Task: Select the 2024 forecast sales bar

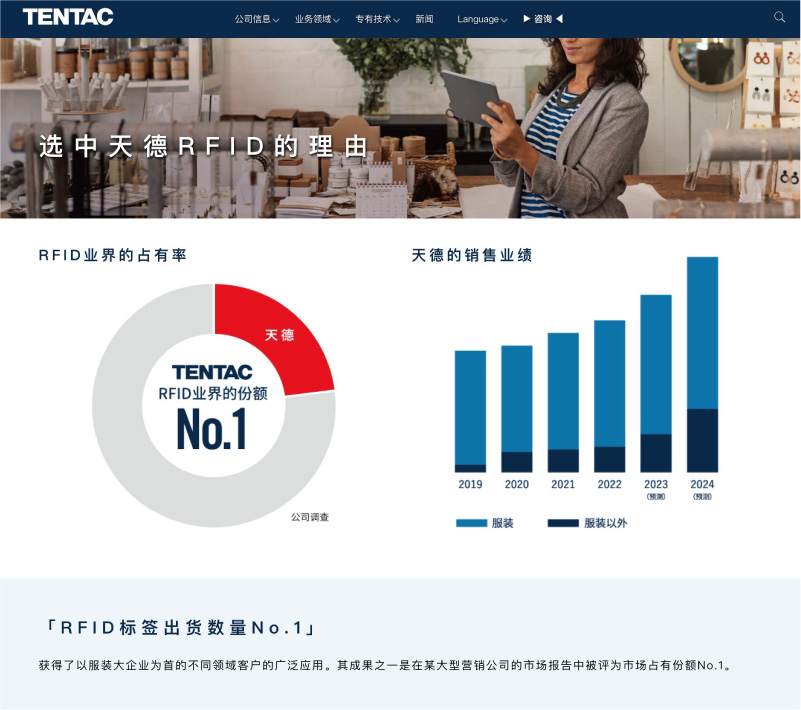Action: tap(702, 364)
